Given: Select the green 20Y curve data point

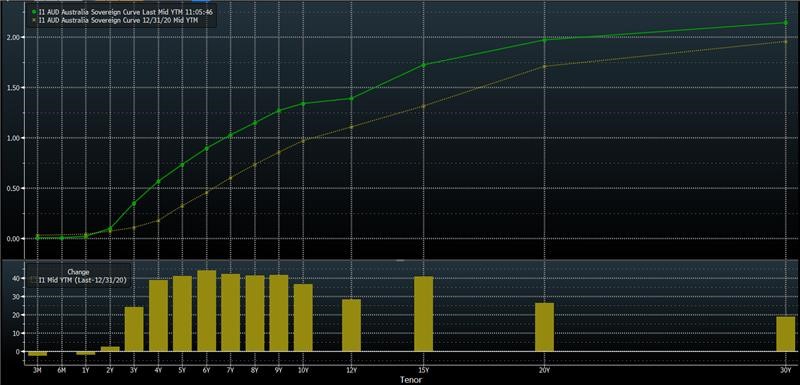Looking at the screenshot, I should coord(544,40).
